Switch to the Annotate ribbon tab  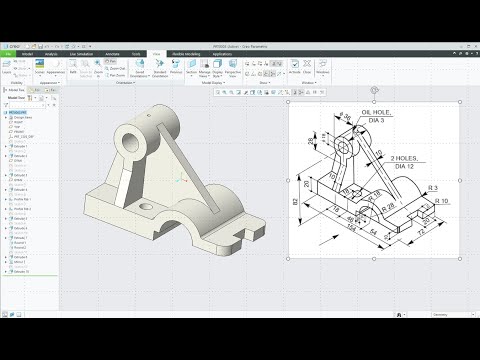pos(112,54)
